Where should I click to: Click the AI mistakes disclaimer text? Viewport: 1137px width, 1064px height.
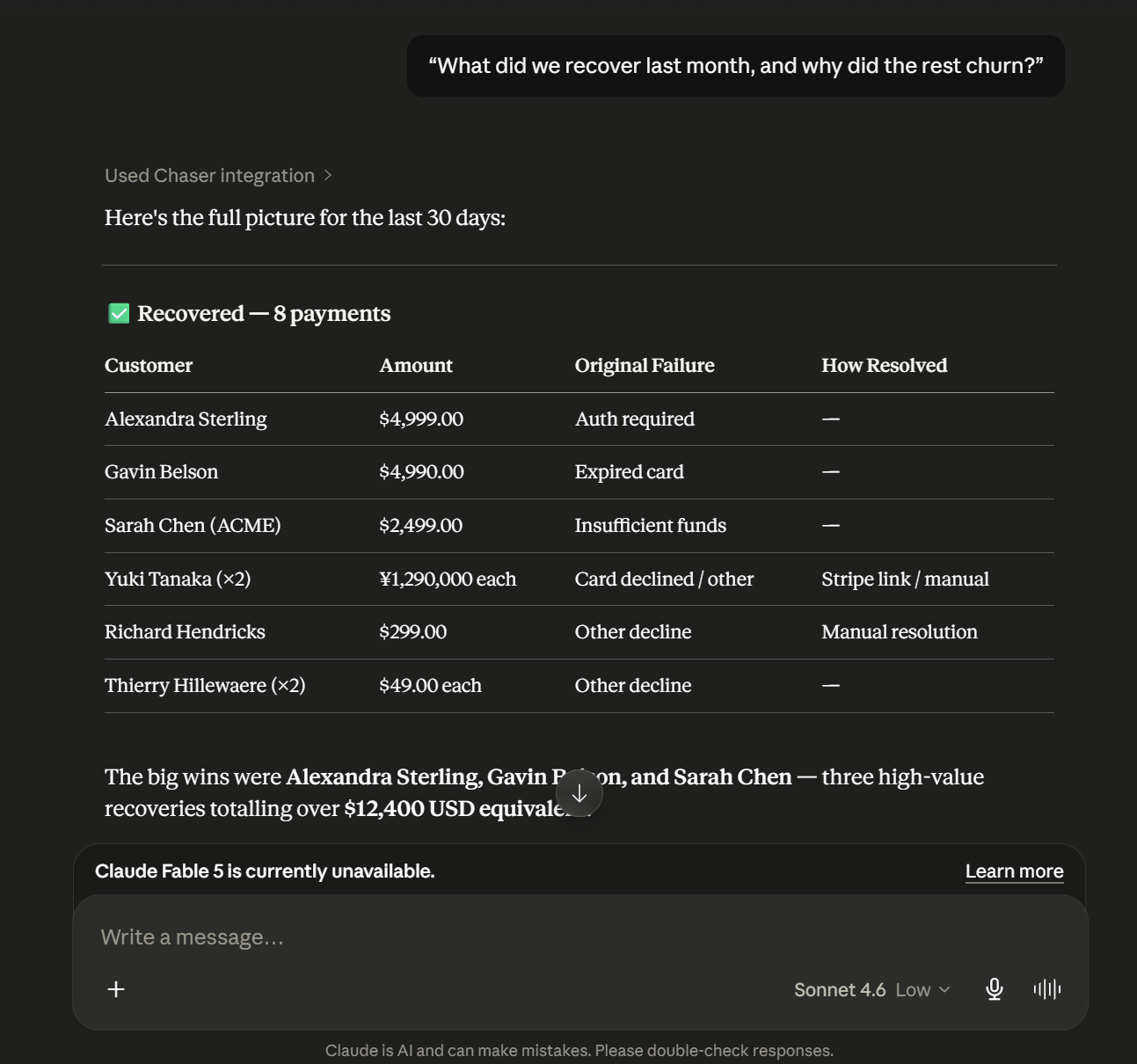579,1051
